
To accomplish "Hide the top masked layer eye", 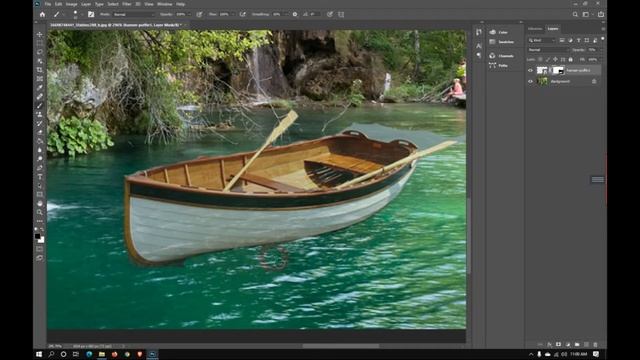I will (x=531, y=70).
